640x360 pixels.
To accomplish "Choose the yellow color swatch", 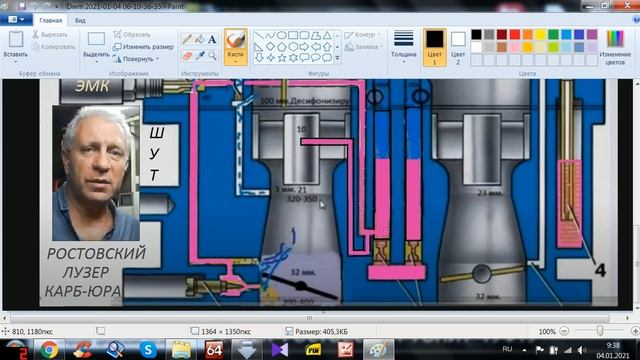I will tap(540, 35).
